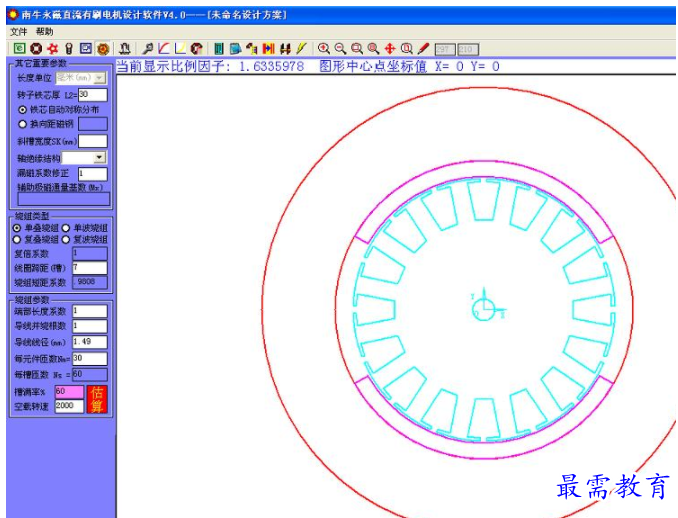Click the red 估算 estimate button
678x518 pixels.
point(97,399)
